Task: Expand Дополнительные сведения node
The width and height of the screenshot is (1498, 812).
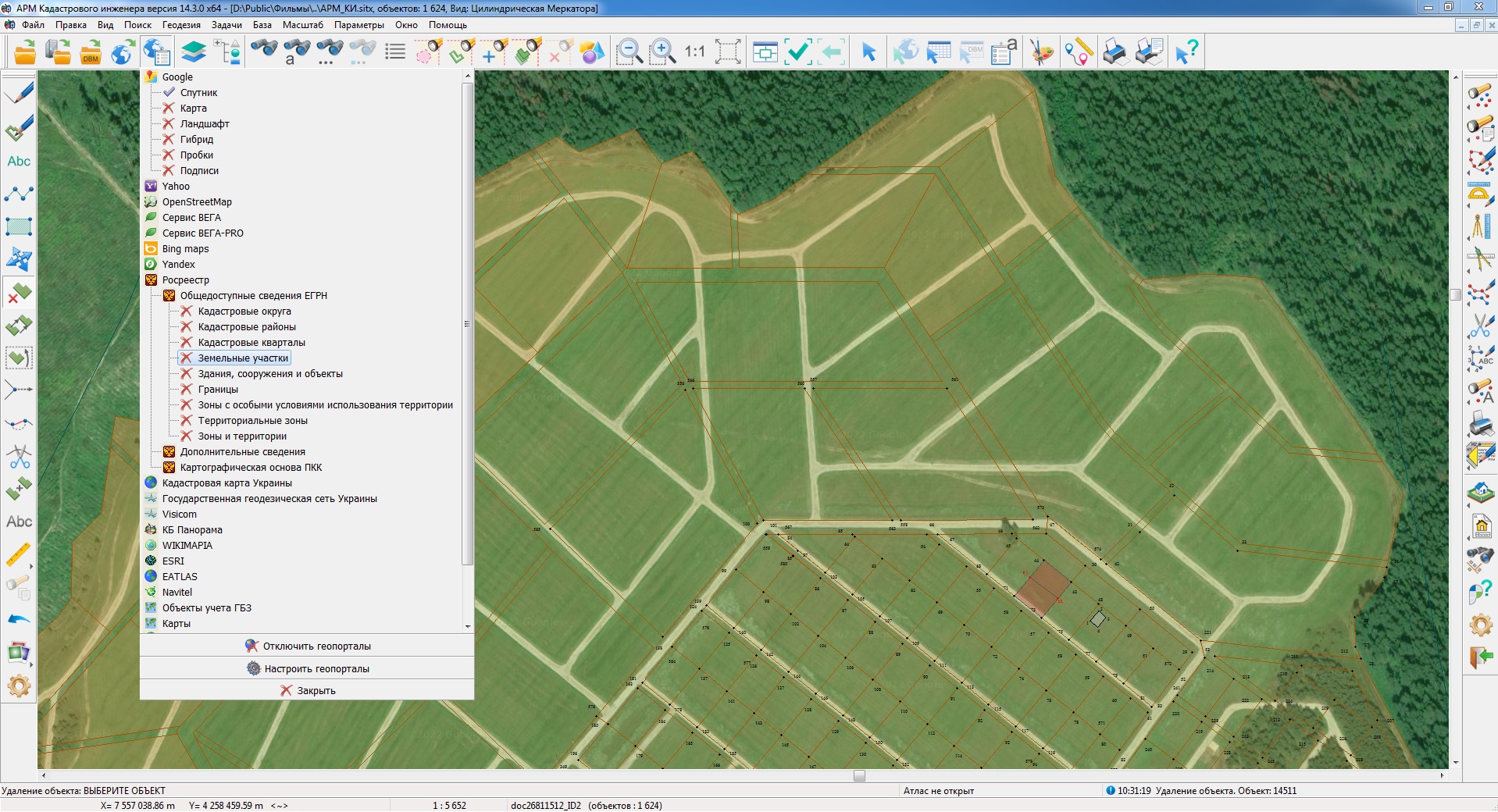Action: 242,452
